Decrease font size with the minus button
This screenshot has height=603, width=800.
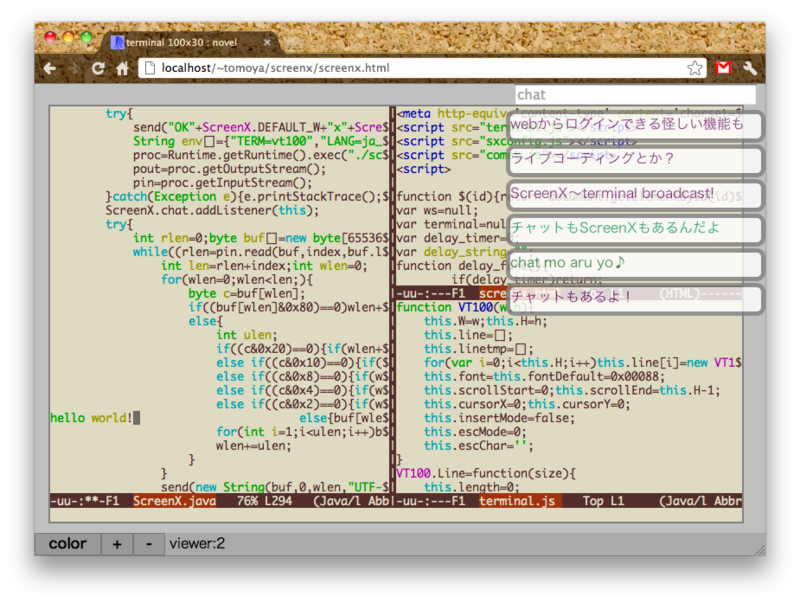[148, 544]
